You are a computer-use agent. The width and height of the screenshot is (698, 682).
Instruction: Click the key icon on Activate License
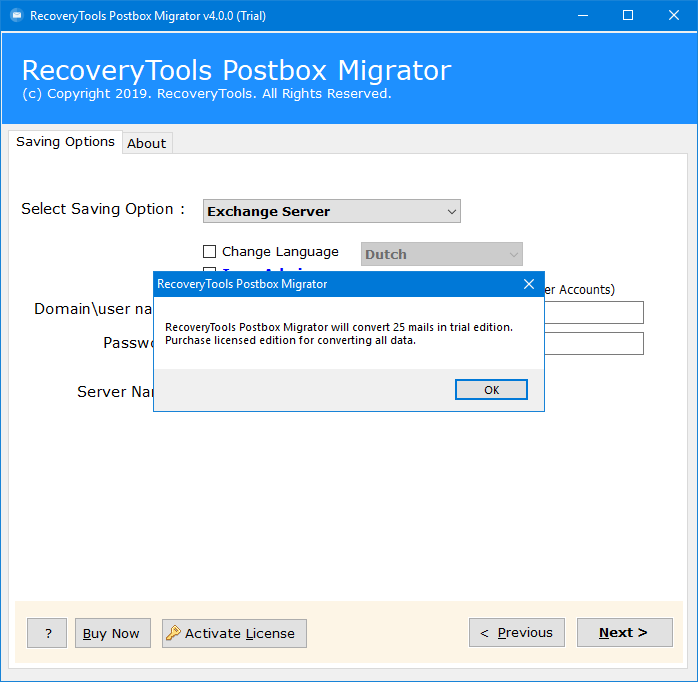[x=173, y=633]
